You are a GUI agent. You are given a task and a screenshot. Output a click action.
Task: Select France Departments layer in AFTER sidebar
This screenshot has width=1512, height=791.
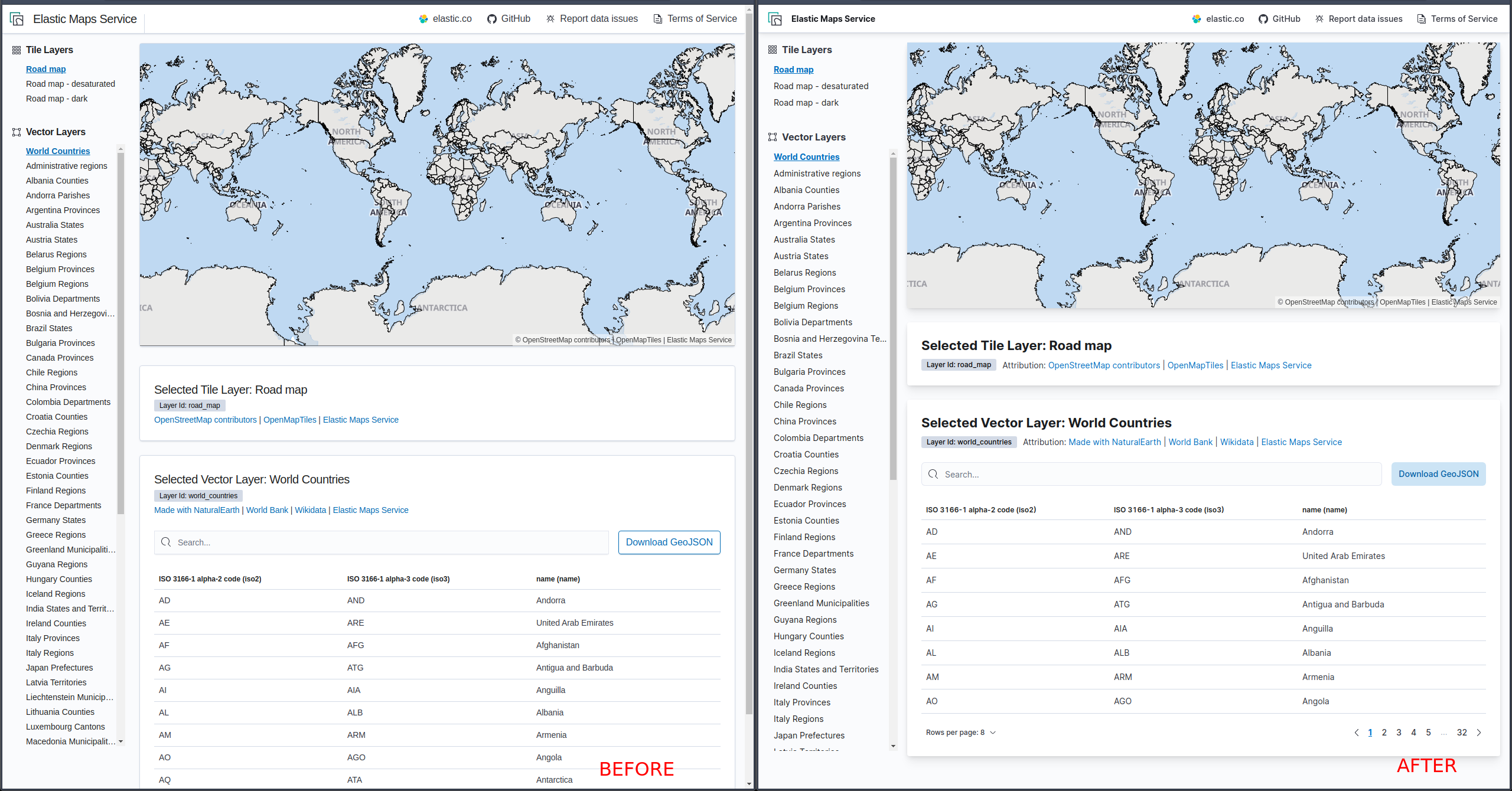click(x=813, y=554)
